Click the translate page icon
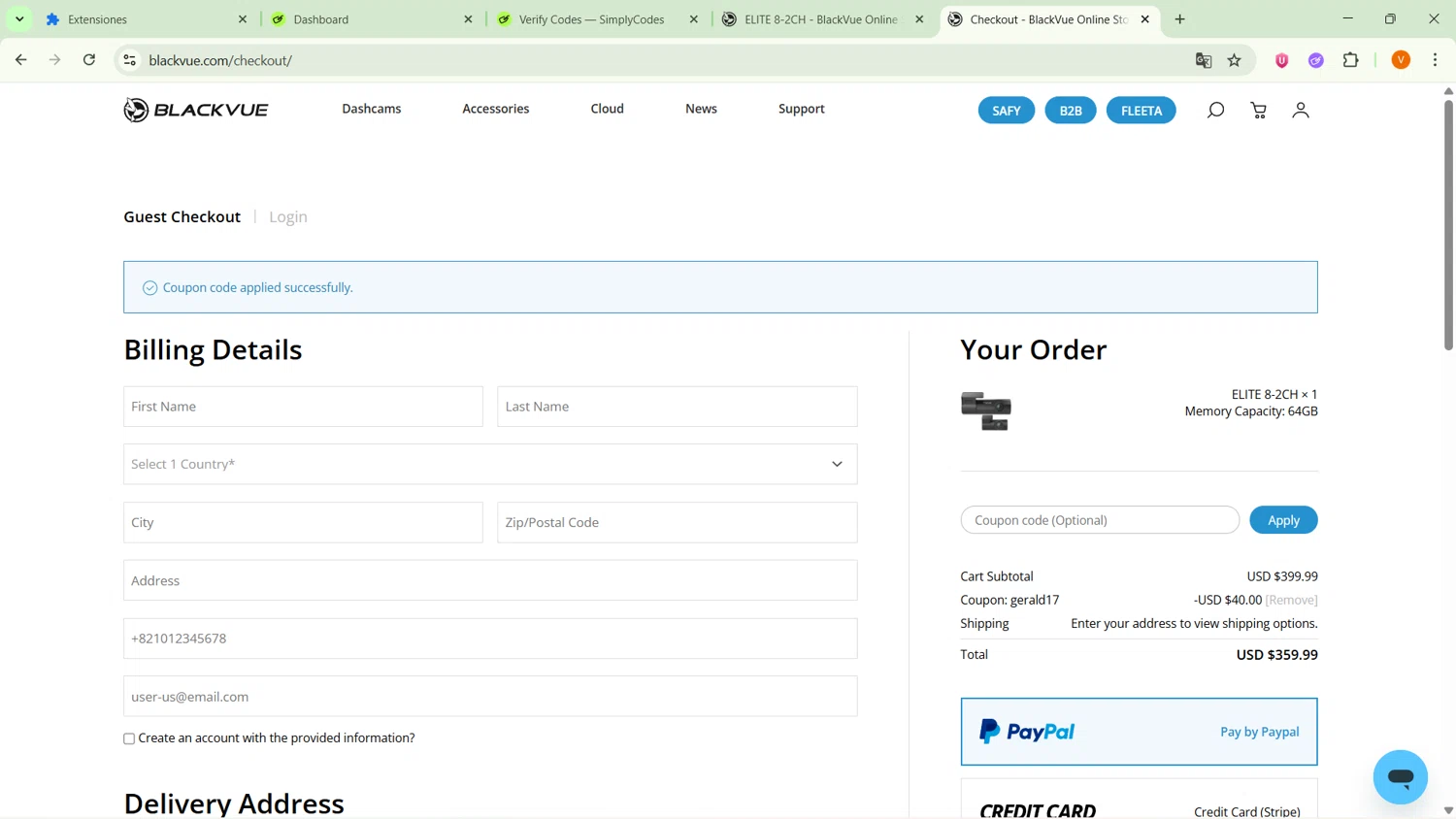Screen dimensions: 1456x819 (x=1204, y=60)
